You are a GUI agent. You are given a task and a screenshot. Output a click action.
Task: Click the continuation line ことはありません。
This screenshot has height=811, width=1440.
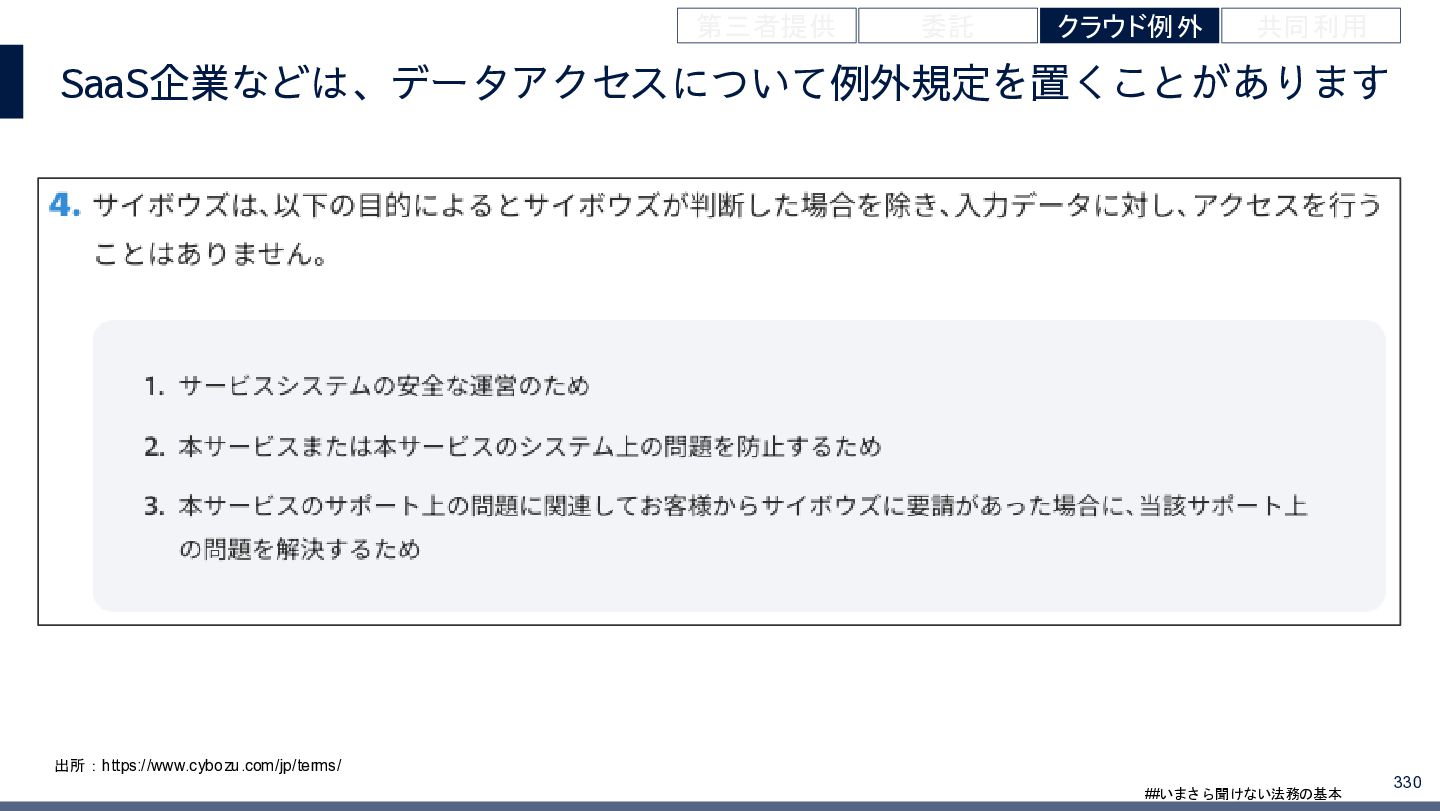click(x=212, y=254)
